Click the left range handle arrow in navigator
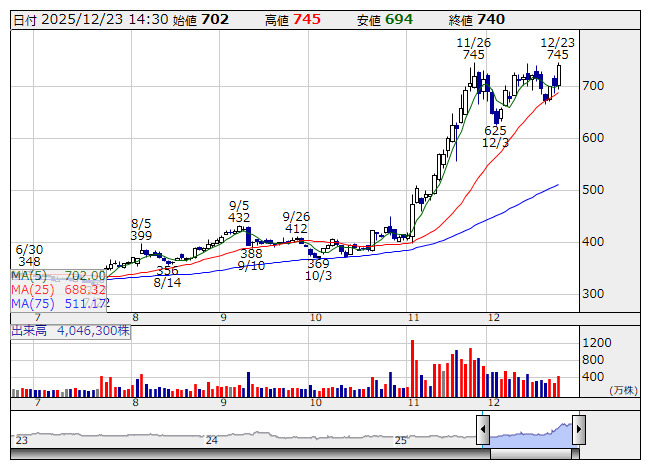The width and height of the screenshot is (653, 470). click(483, 429)
